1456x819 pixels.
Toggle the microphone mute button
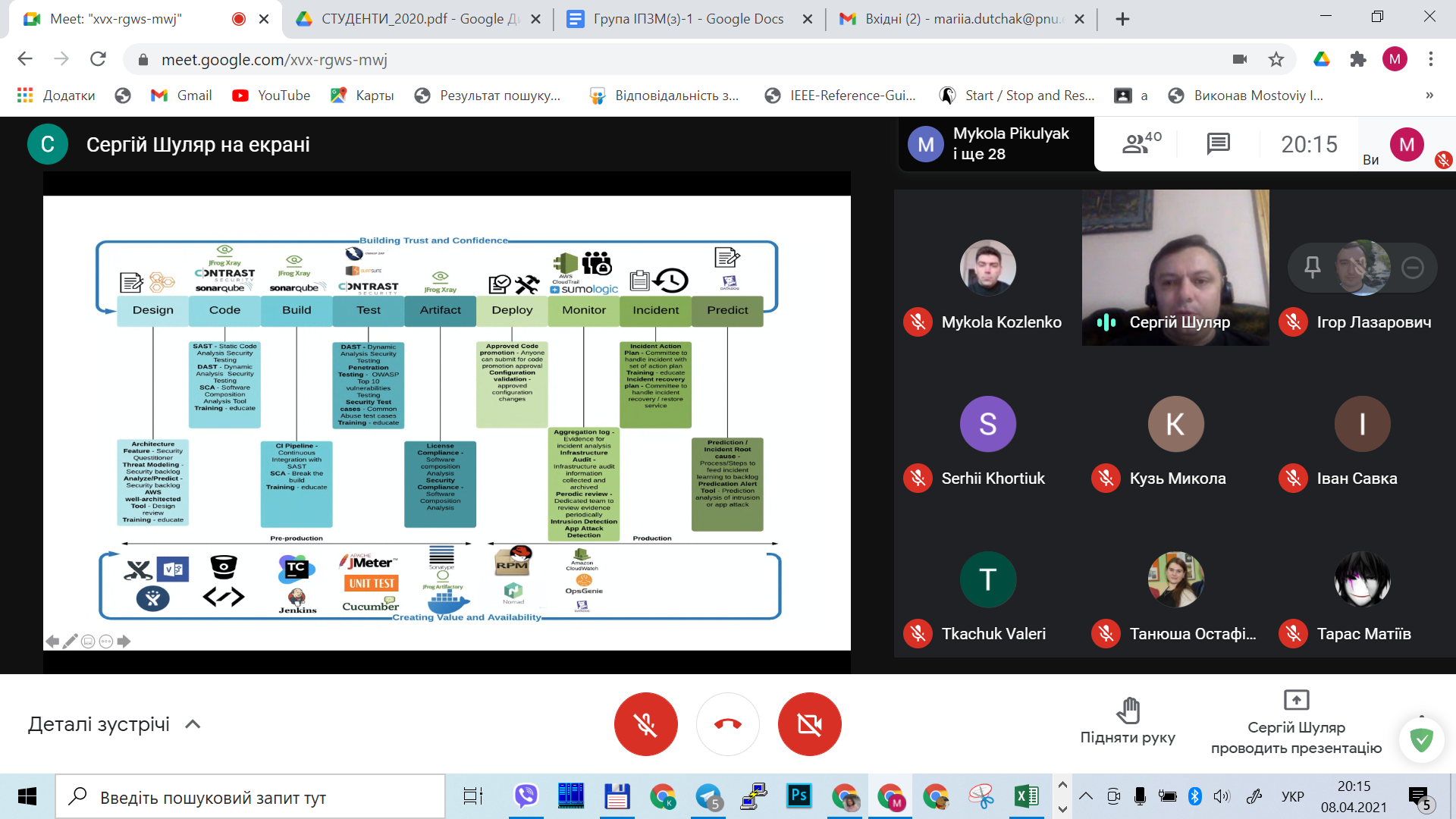click(x=645, y=724)
